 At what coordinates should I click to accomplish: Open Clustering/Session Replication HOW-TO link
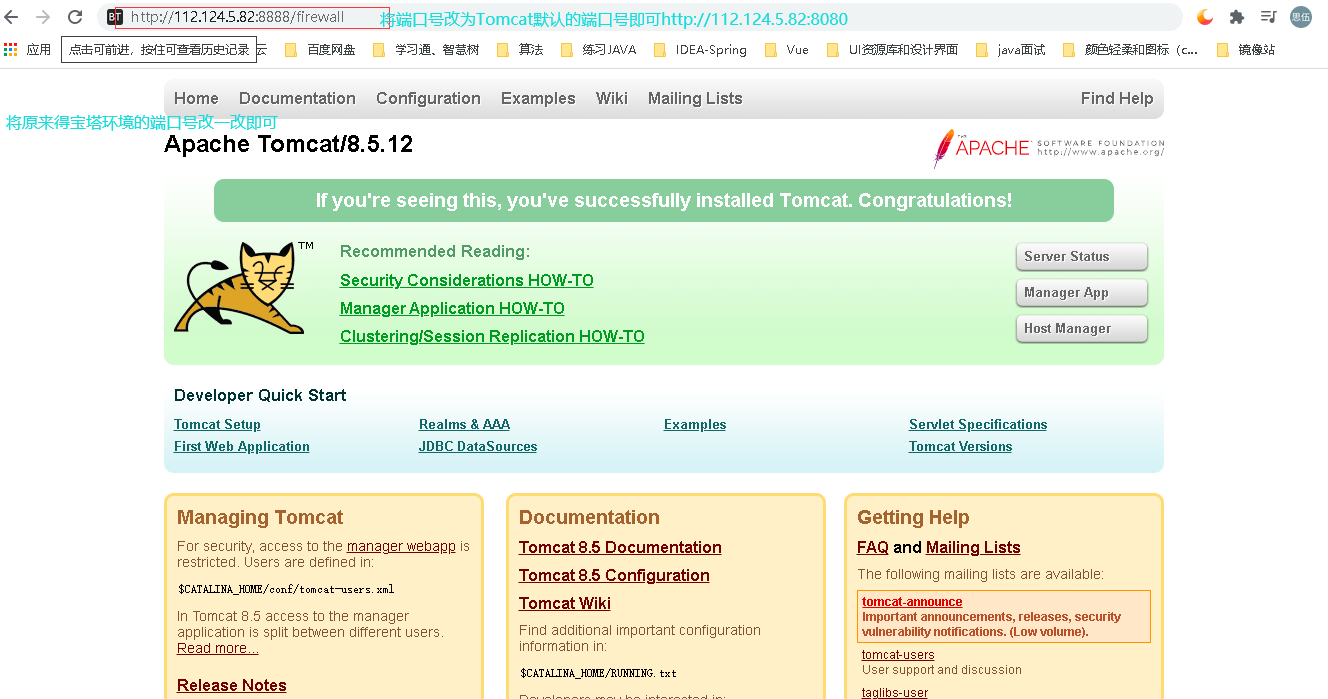pyautogui.click(x=492, y=336)
